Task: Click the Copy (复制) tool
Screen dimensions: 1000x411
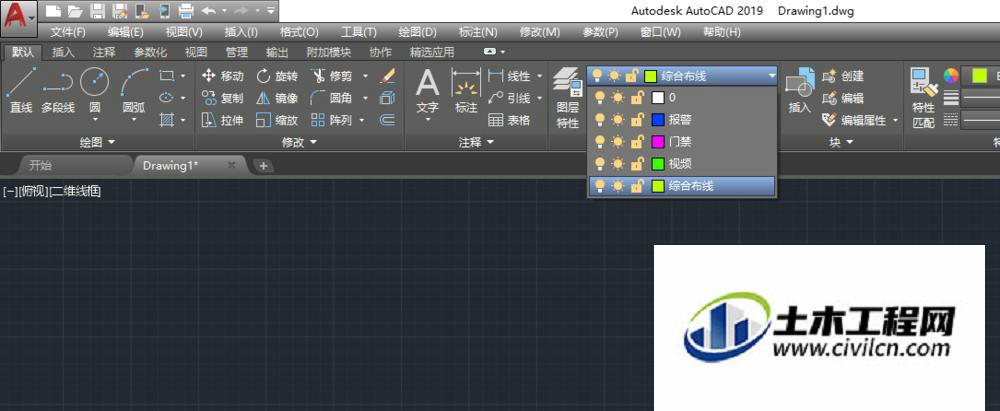Action: [223, 98]
